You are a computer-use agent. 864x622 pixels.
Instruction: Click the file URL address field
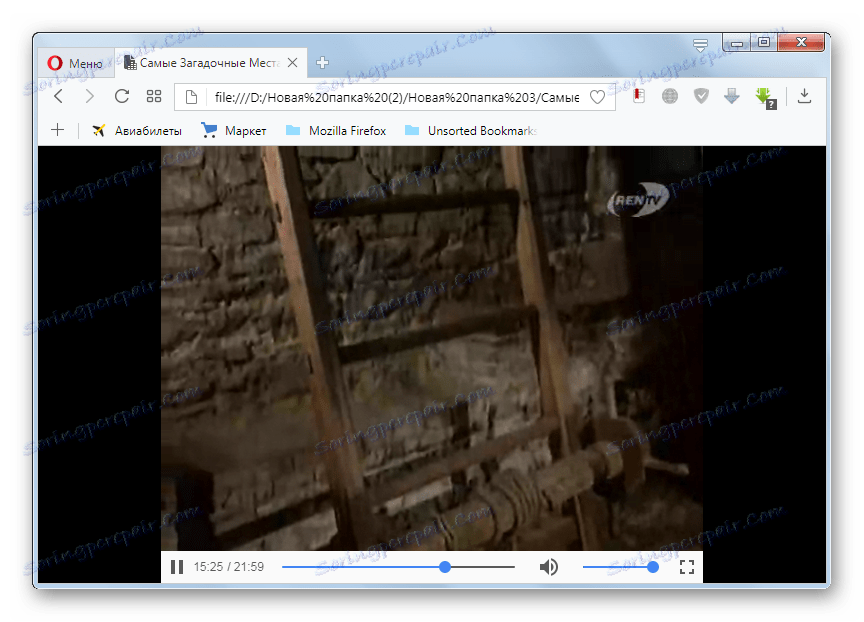(397, 98)
